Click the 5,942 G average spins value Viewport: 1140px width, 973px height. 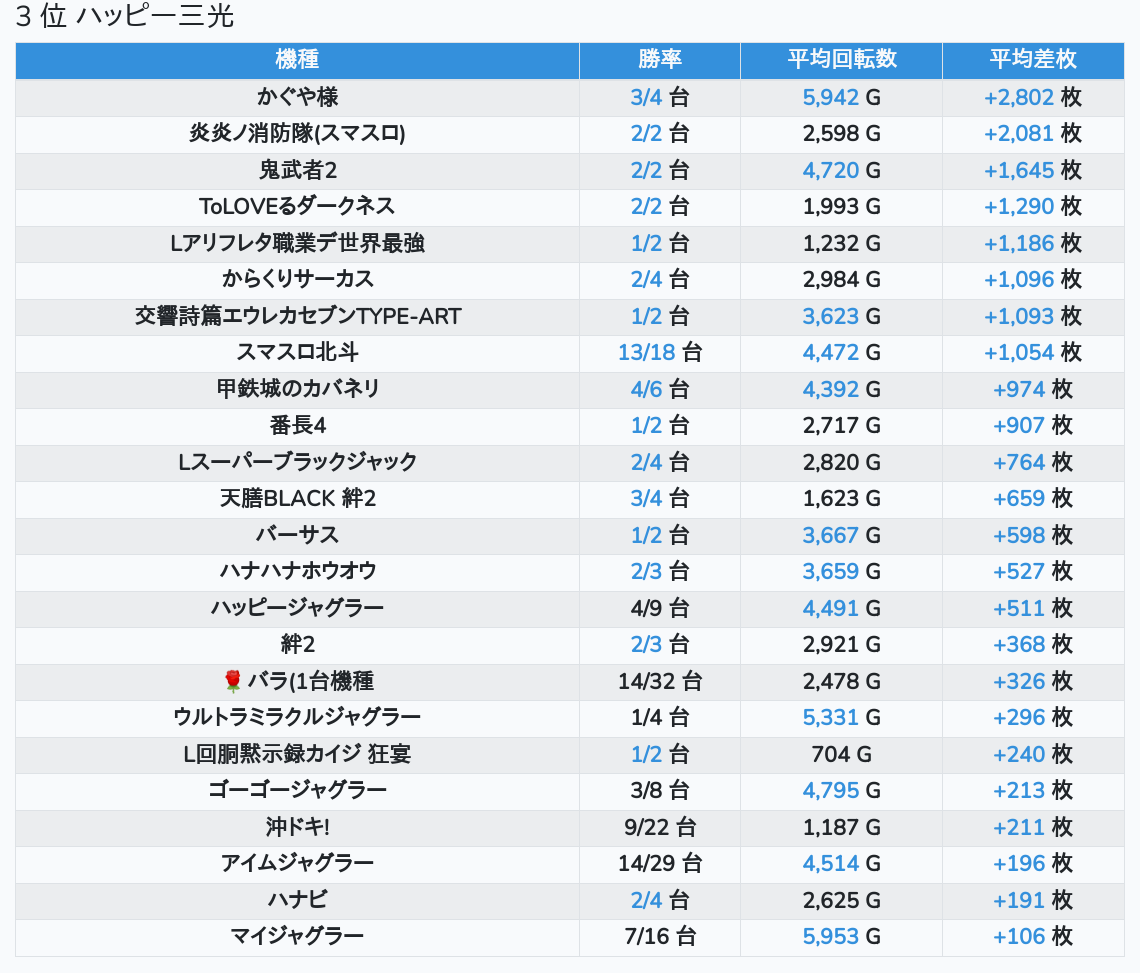click(841, 97)
